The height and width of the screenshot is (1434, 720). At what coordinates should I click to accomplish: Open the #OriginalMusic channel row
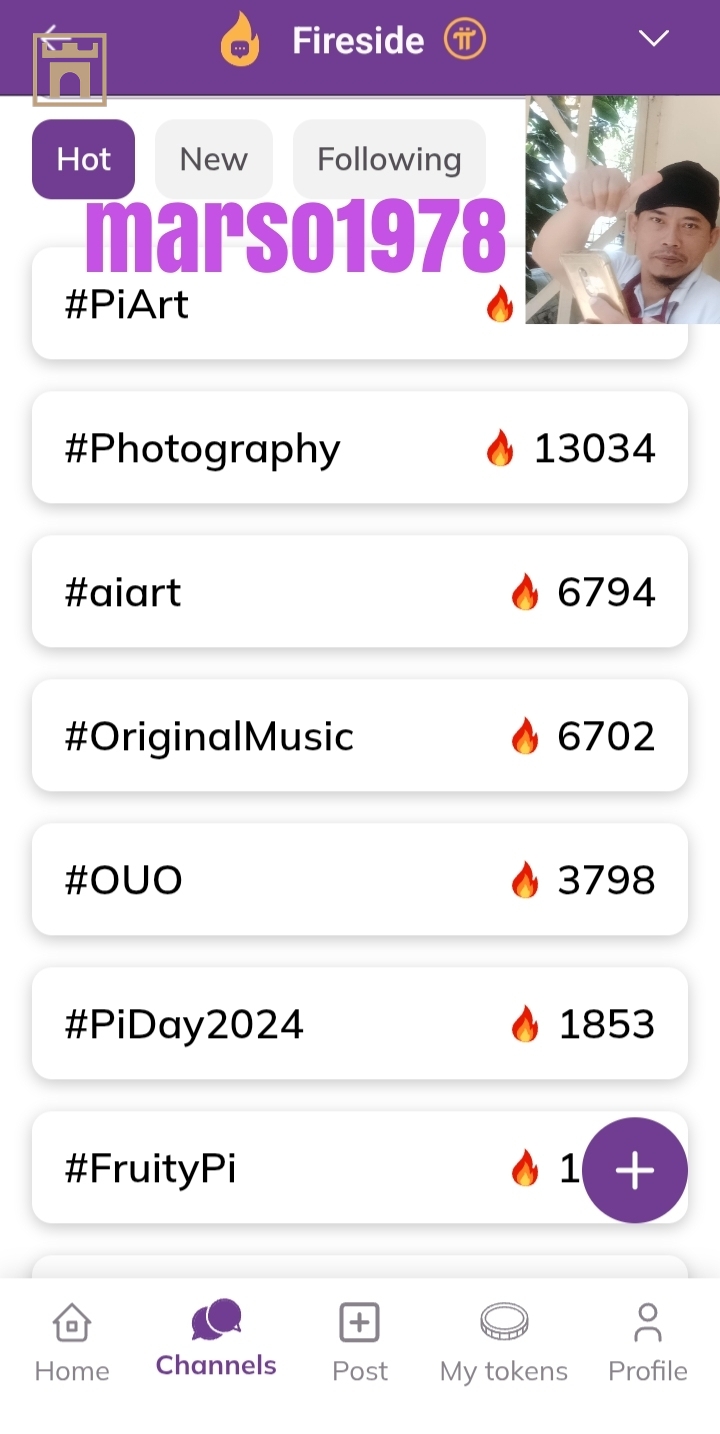(360, 736)
